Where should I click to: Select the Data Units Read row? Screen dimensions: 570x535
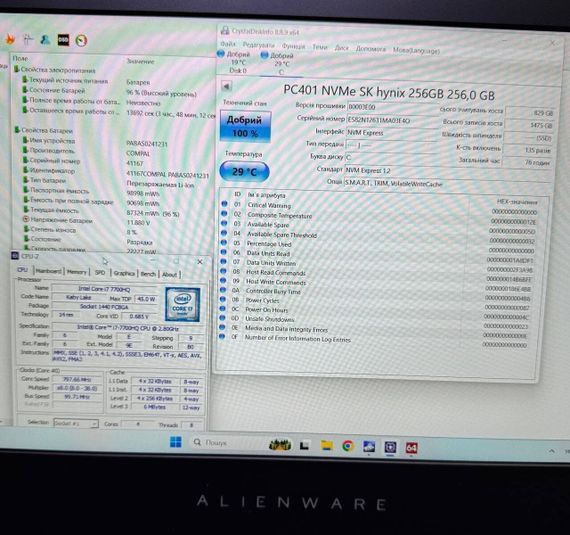click(x=377, y=255)
